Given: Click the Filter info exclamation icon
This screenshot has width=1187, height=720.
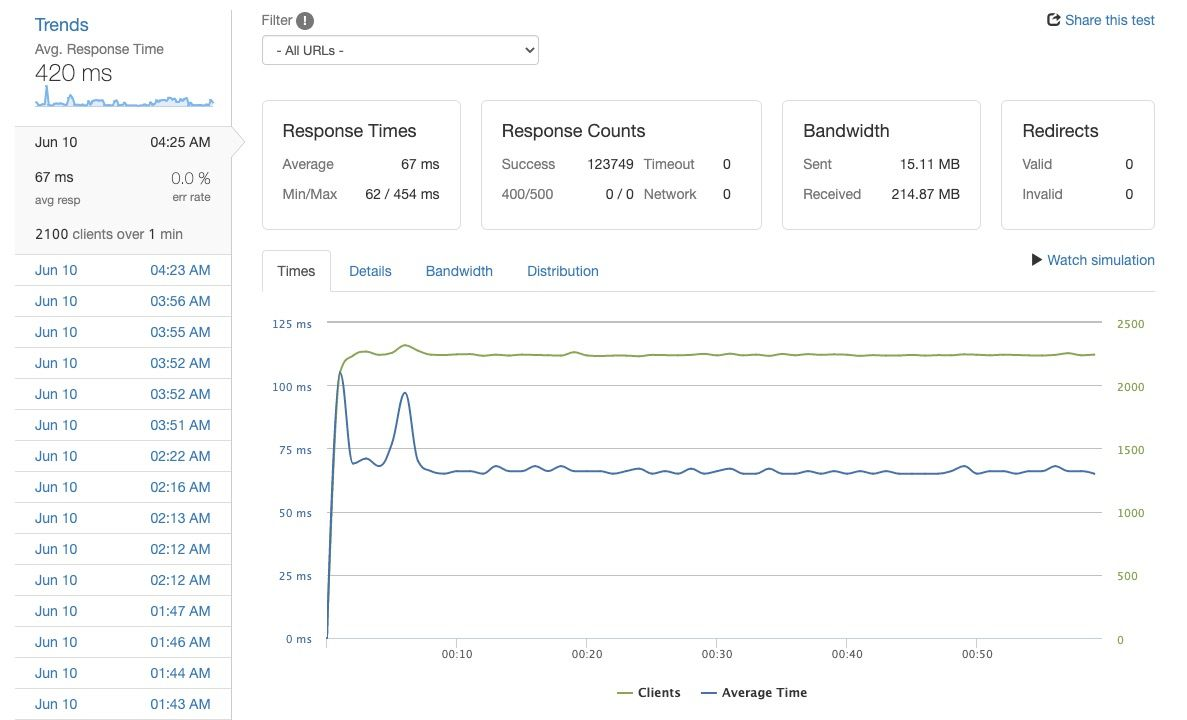Looking at the screenshot, I should (x=304, y=20).
